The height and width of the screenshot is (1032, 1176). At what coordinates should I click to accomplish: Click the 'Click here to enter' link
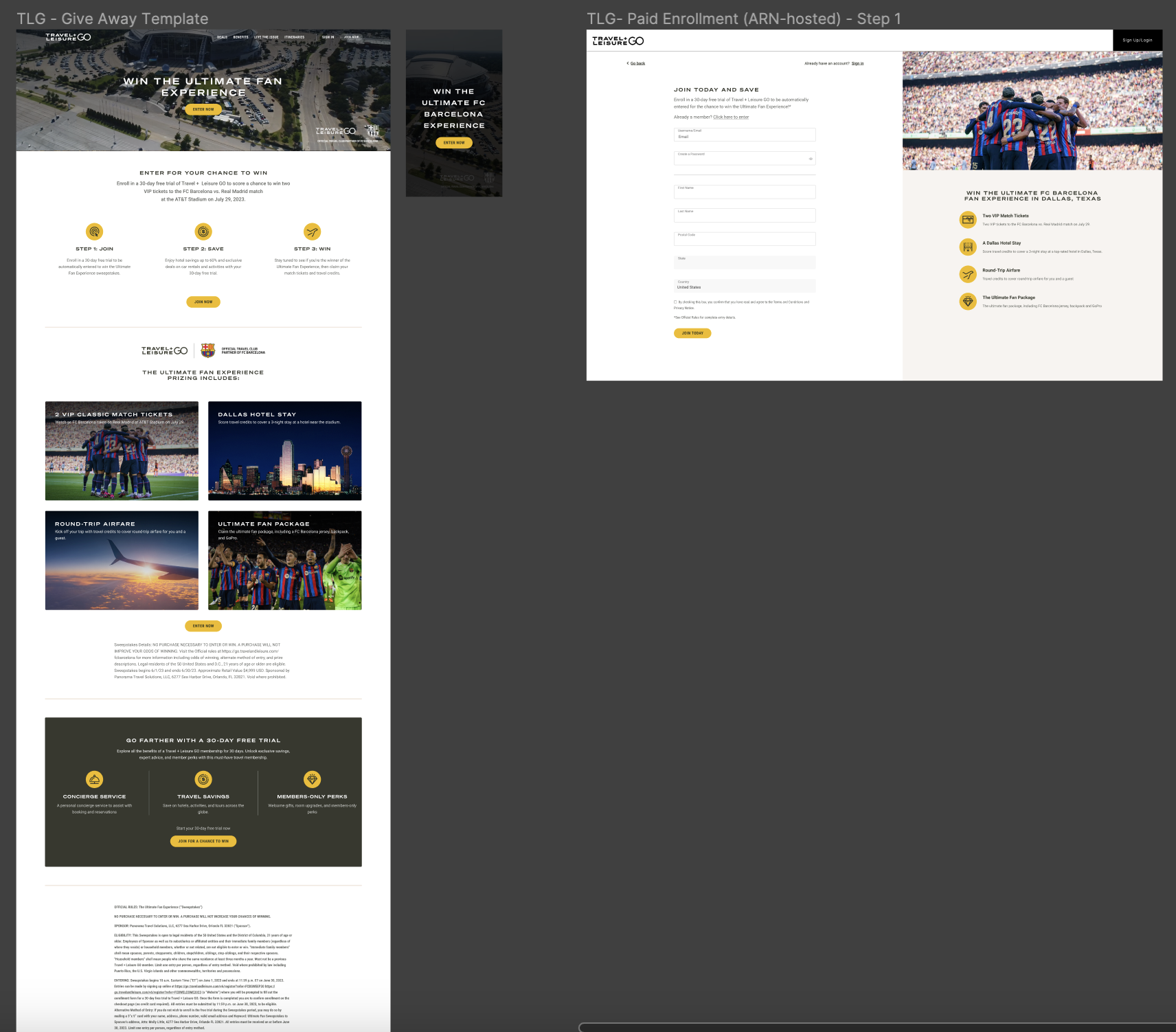(x=731, y=117)
